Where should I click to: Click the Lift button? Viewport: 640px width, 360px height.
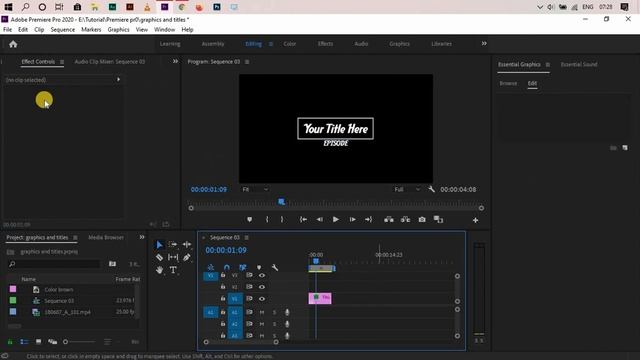coord(389,220)
